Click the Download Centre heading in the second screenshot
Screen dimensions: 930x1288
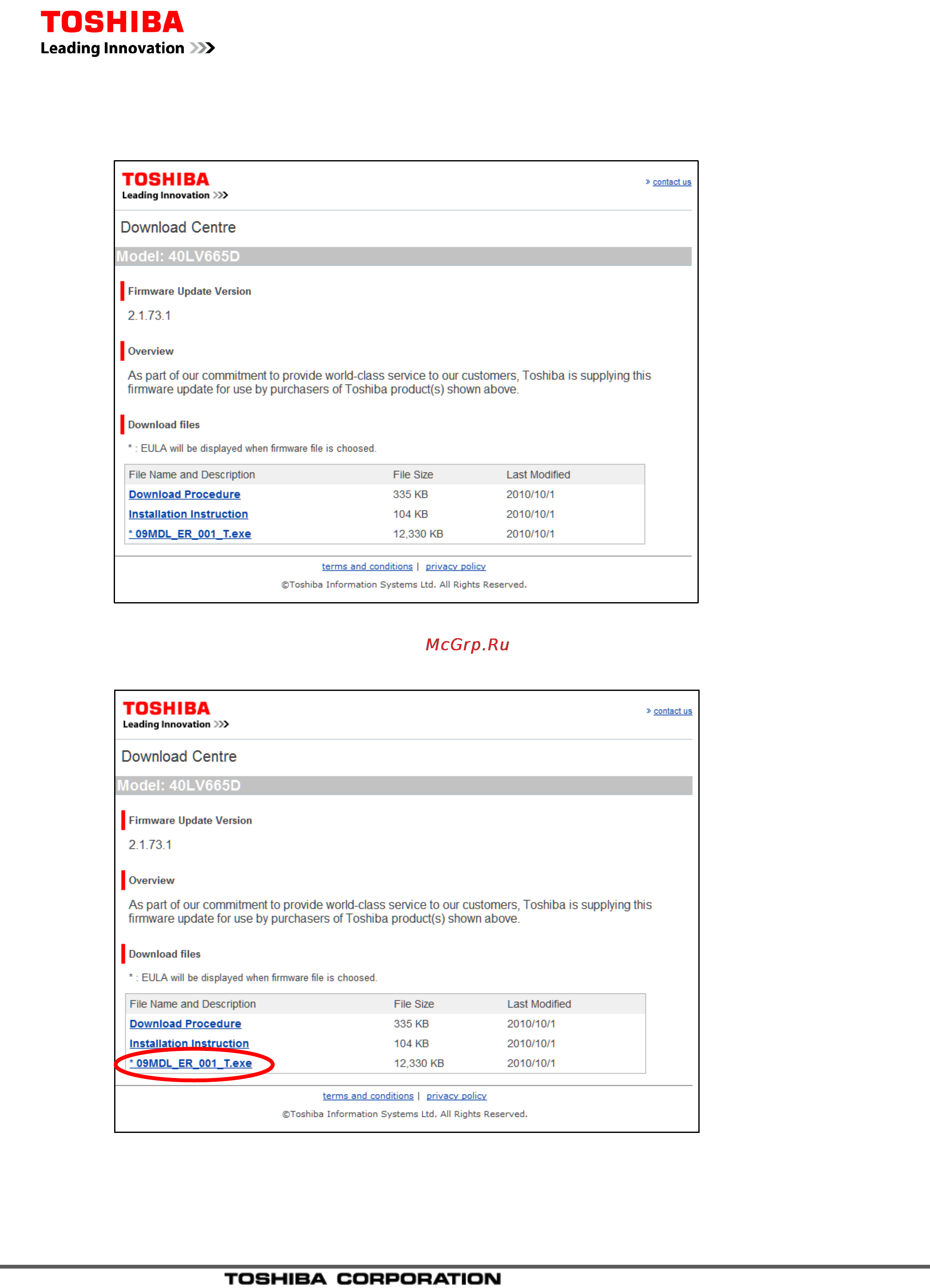pos(179,756)
